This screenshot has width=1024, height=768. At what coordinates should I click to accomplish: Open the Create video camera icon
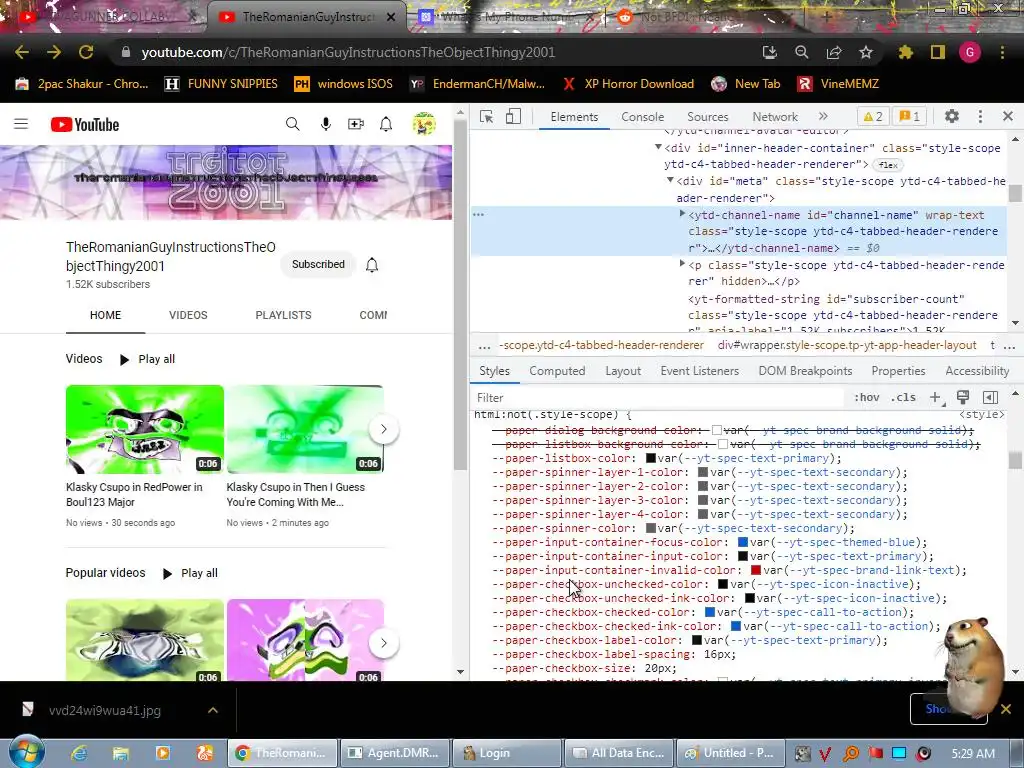click(x=356, y=124)
